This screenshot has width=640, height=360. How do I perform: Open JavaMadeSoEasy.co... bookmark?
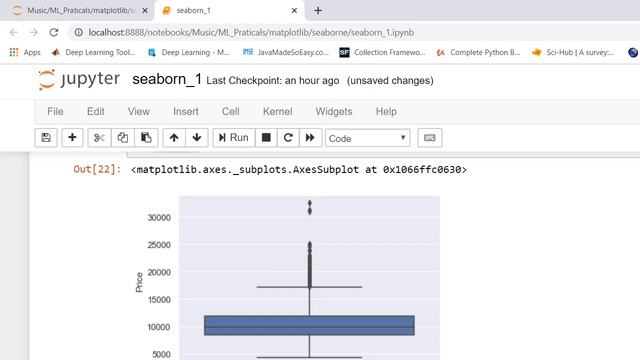285,52
